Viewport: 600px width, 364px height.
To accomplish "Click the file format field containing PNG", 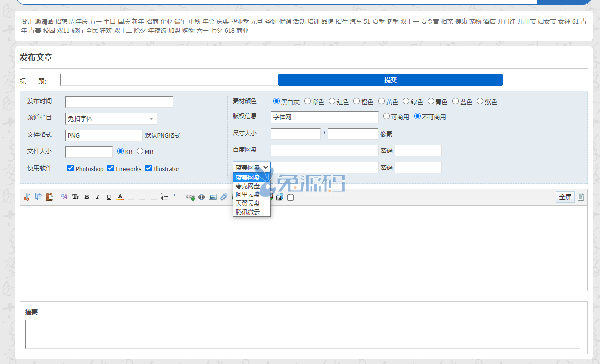I will coord(104,135).
